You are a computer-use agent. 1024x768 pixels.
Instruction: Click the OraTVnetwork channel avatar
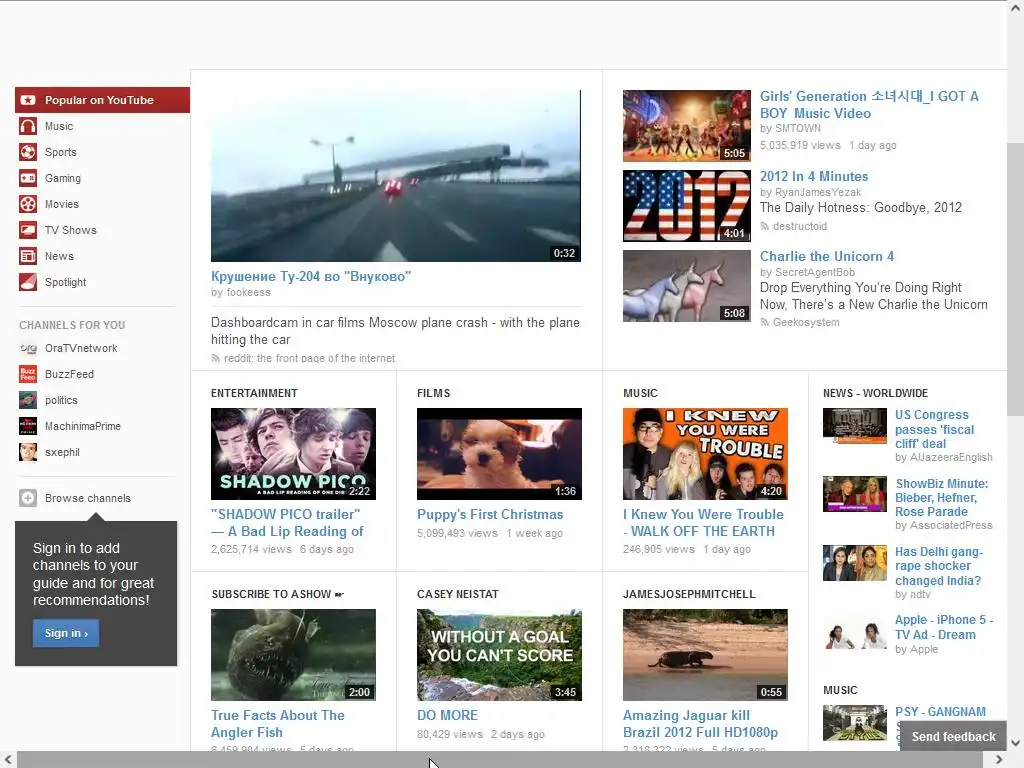(x=27, y=348)
